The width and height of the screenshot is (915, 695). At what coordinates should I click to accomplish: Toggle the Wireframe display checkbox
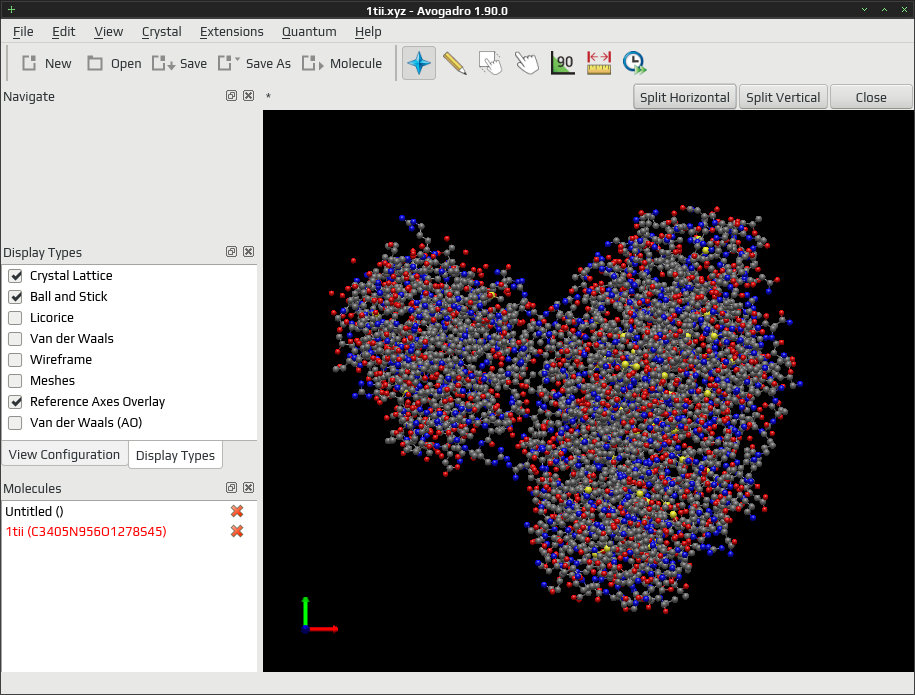point(15,360)
